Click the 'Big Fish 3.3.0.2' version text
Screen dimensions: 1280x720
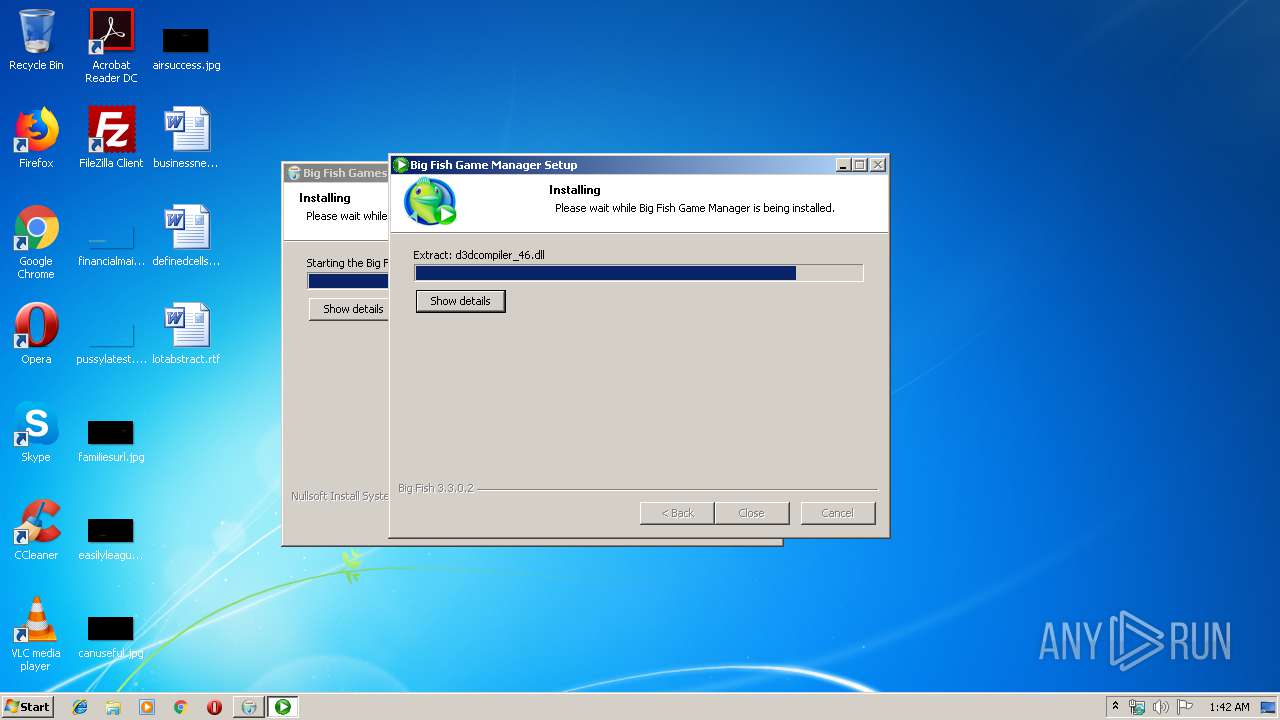pyautogui.click(x=436, y=488)
